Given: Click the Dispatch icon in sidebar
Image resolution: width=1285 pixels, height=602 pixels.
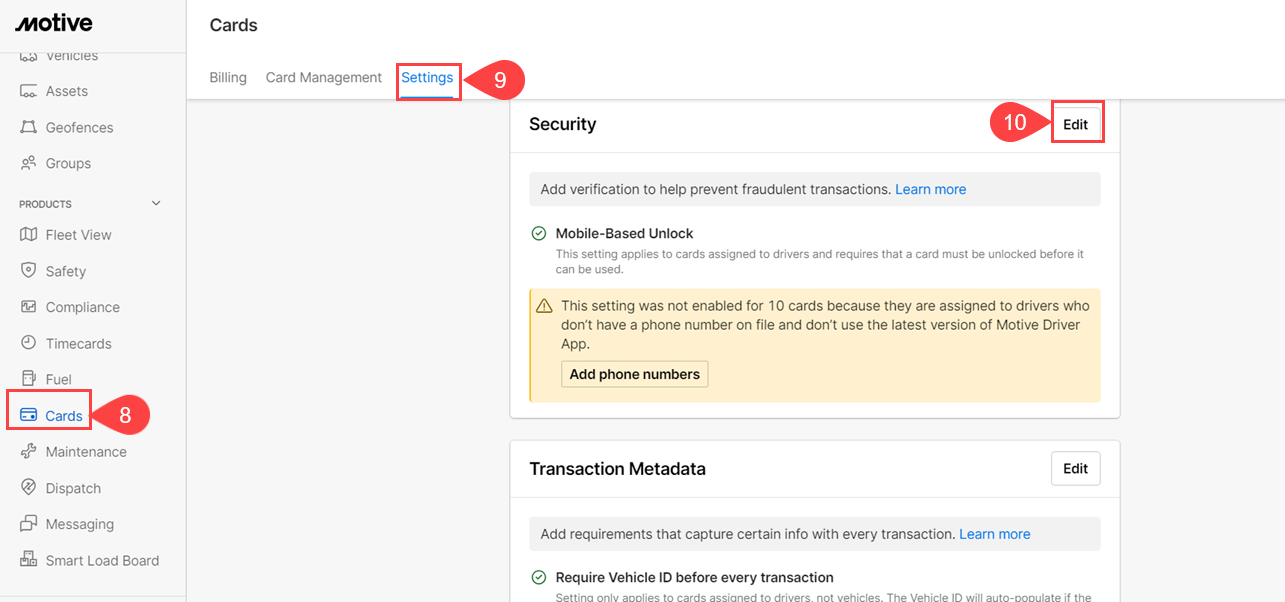Looking at the screenshot, I should [29, 488].
